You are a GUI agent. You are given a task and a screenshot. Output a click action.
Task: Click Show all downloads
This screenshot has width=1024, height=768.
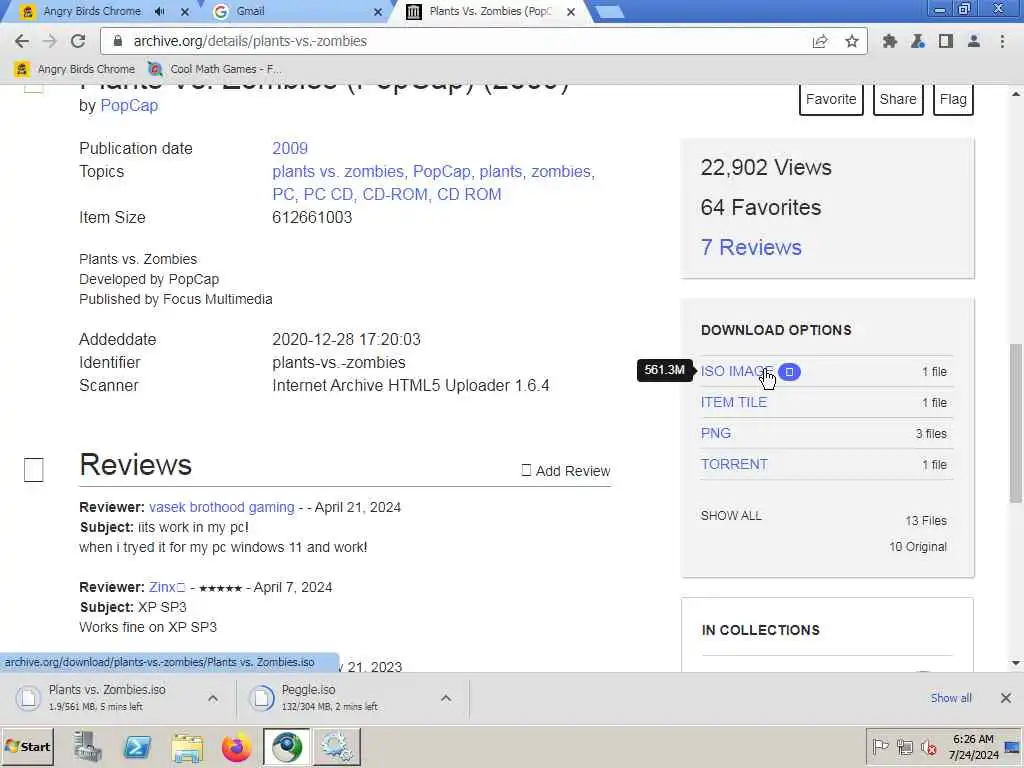coord(951,698)
